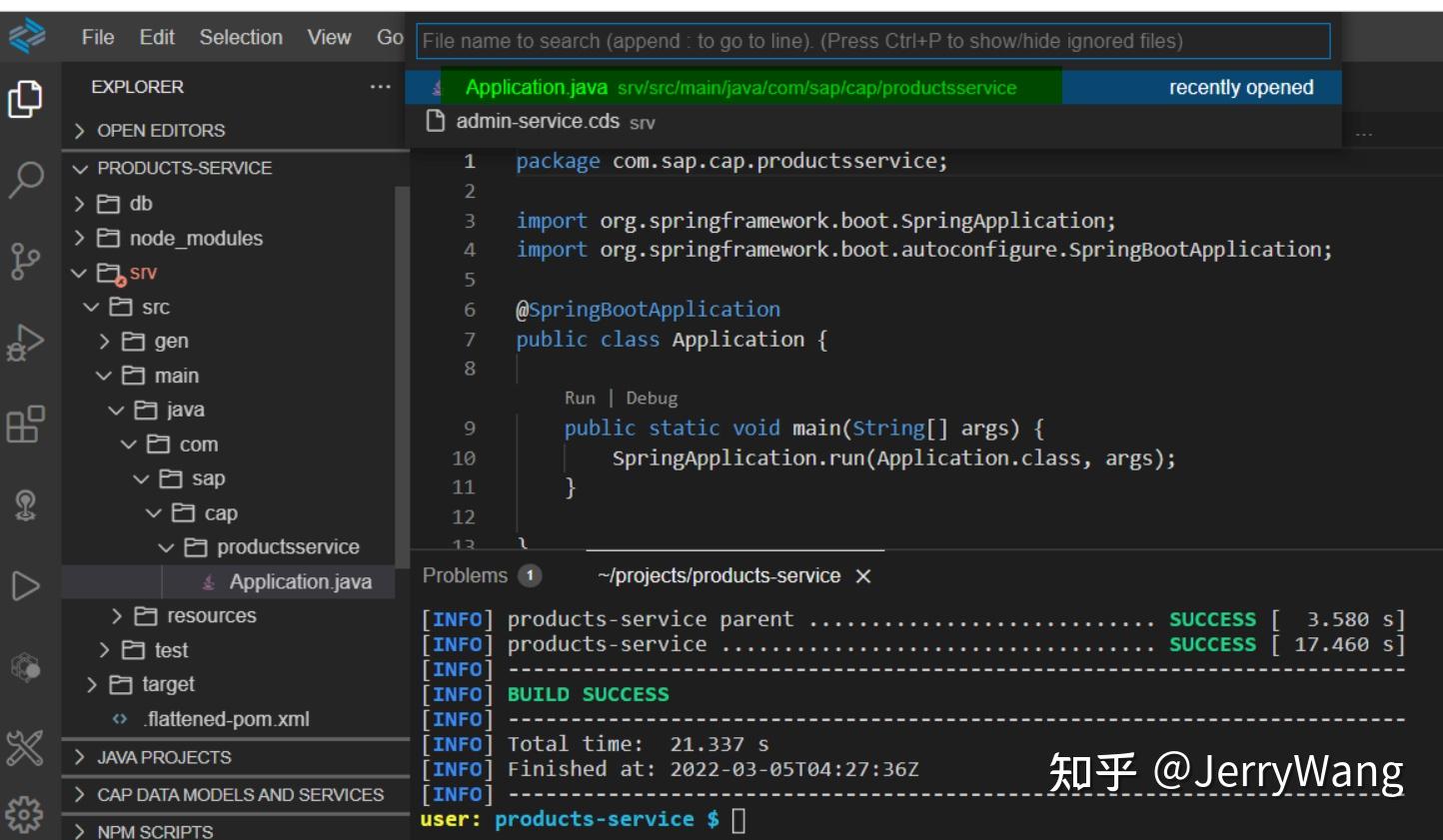This screenshot has width=1443, height=840.
Task: Open the View menu
Action: (330, 37)
